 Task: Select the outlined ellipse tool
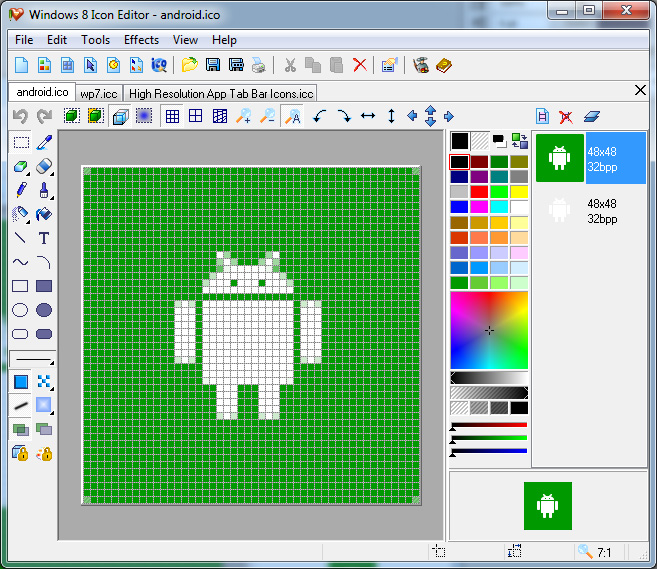coord(20,310)
